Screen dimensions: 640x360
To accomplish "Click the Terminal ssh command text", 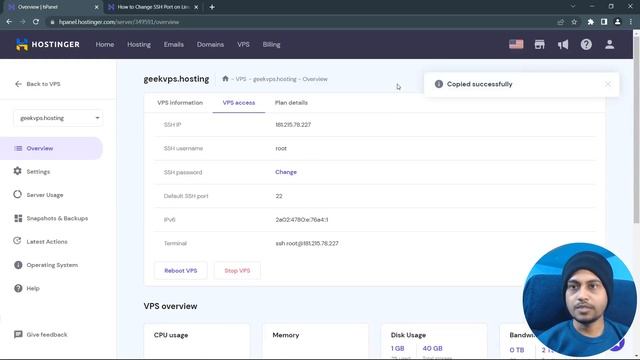I will tap(307, 243).
